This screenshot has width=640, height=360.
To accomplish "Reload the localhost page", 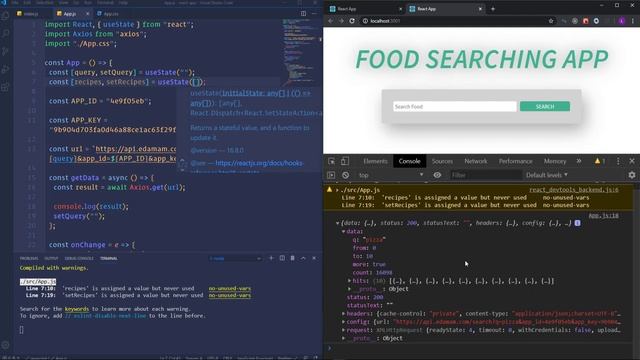I will pos(352,21).
